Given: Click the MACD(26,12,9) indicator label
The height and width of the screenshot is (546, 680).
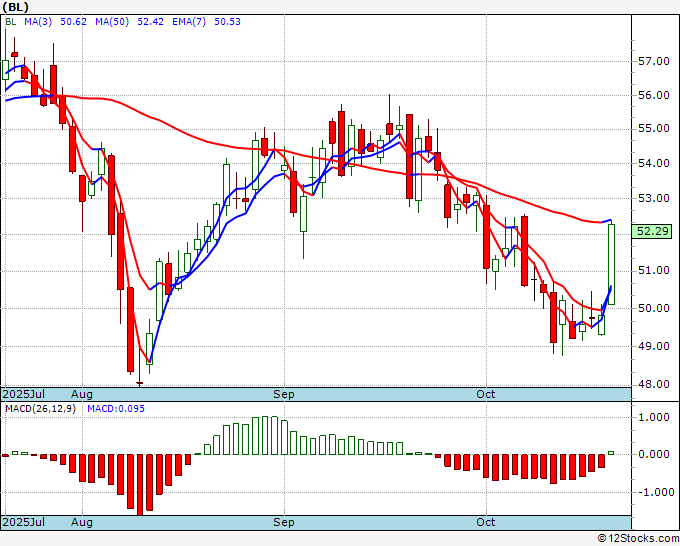Looking at the screenshot, I should (40, 409).
